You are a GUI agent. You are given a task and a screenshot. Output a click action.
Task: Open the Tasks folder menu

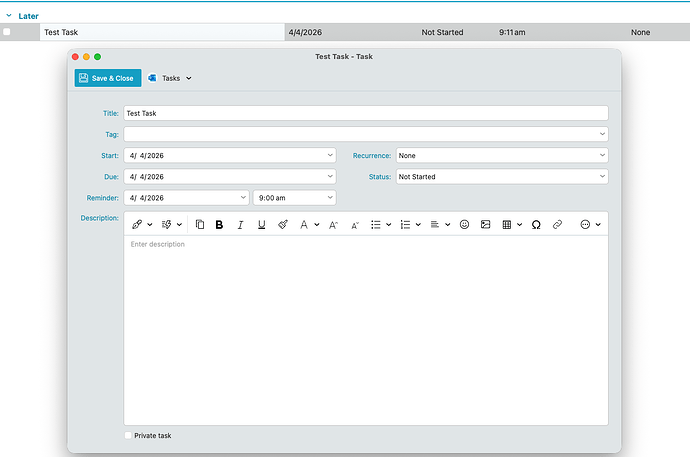pos(170,78)
